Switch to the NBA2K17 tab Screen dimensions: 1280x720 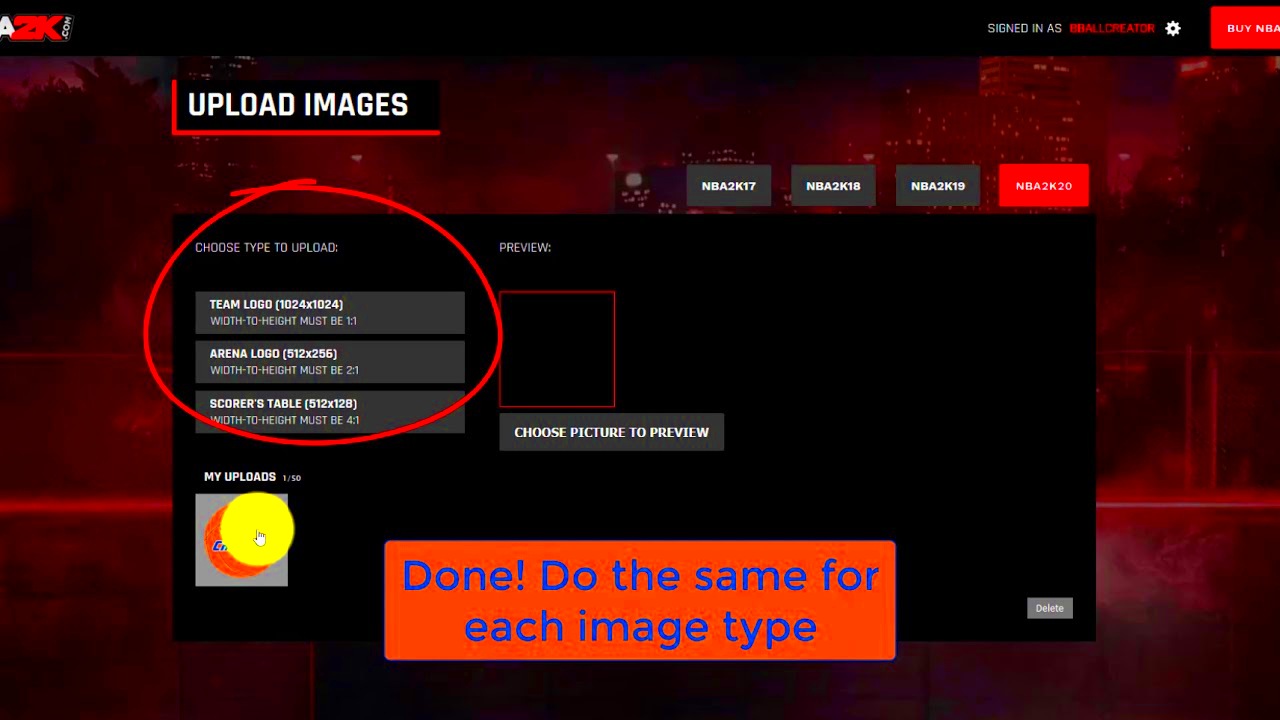pos(728,186)
